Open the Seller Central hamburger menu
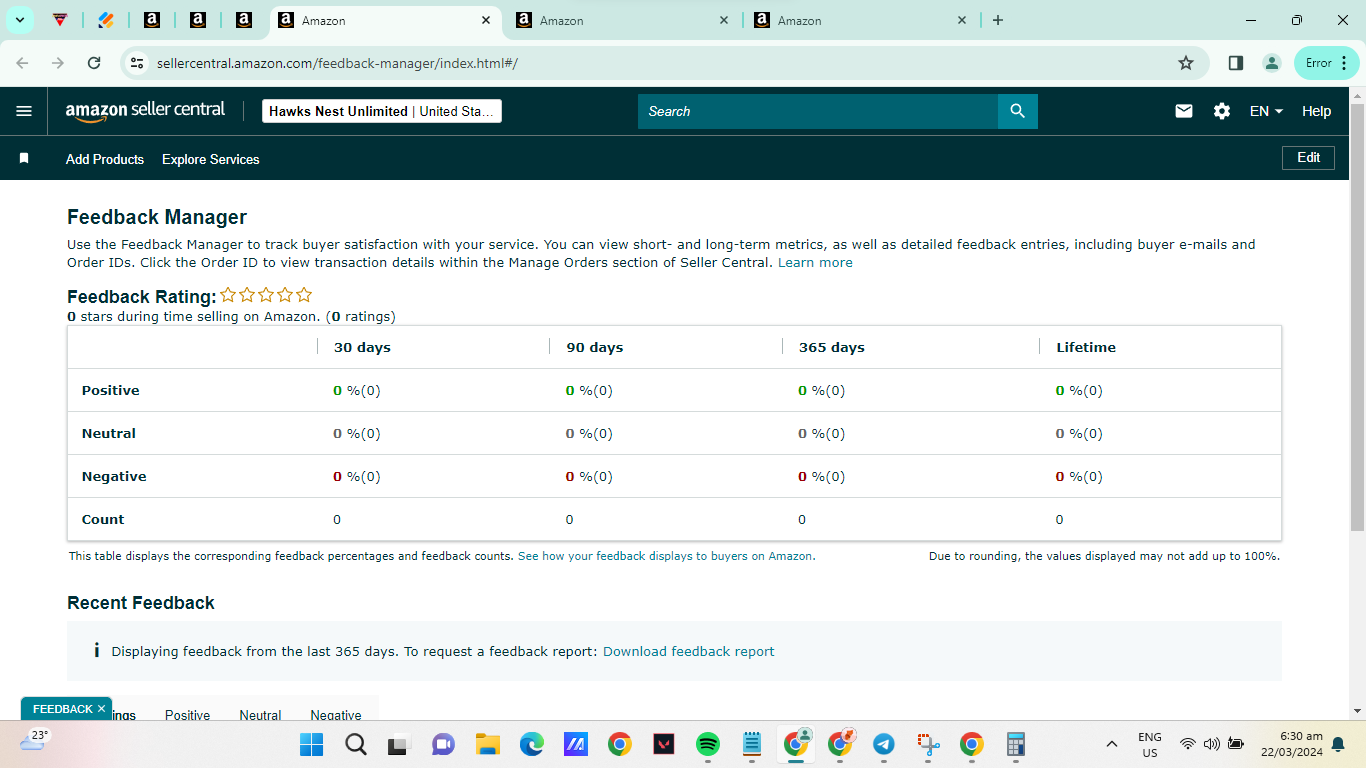The width and height of the screenshot is (1366, 768). point(24,111)
